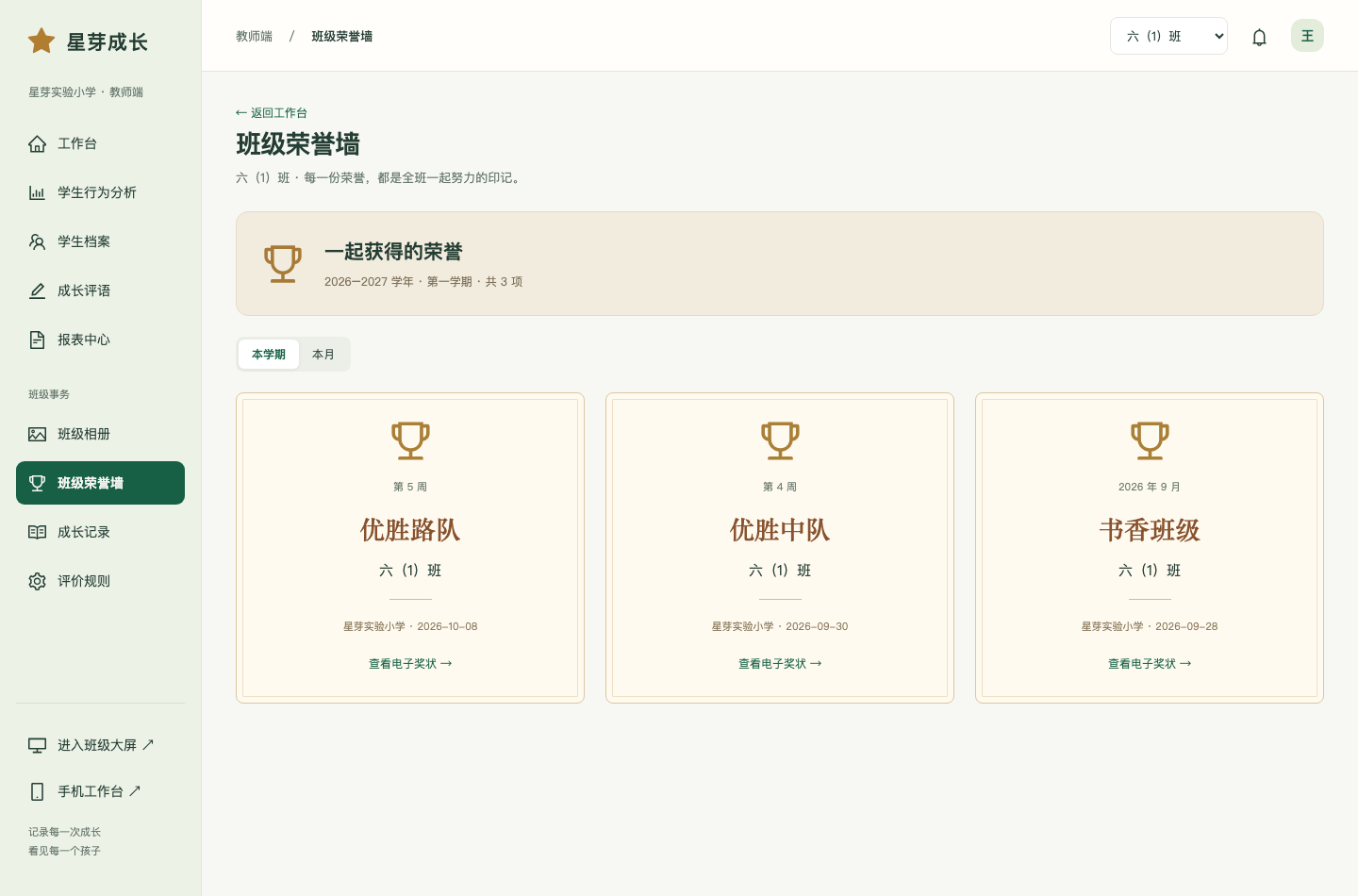1358x896 pixels.
Task: Click the 教师端 breadcrumb
Action: pos(254,36)
